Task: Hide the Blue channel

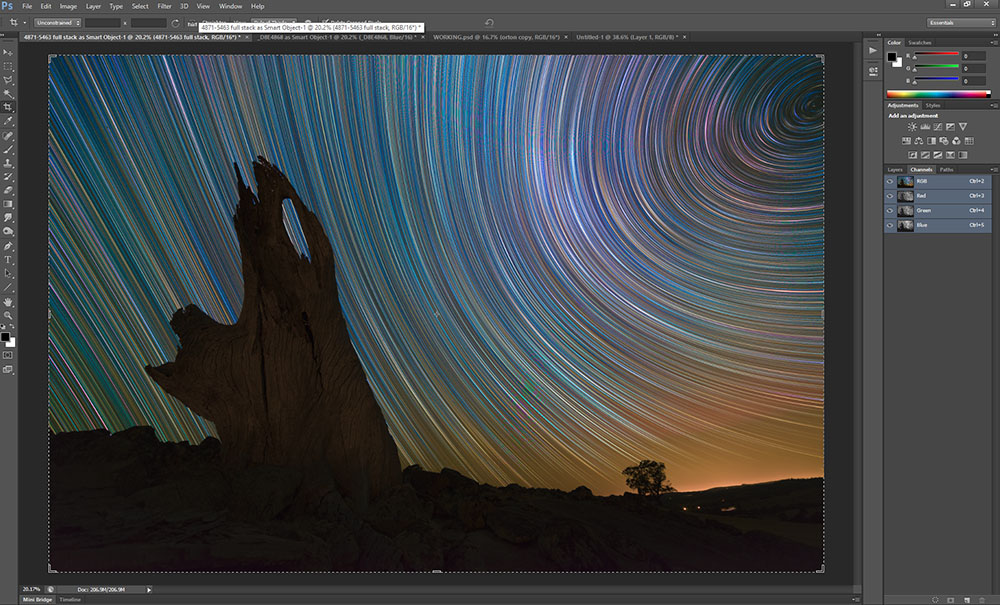Action: click(890, 225)
